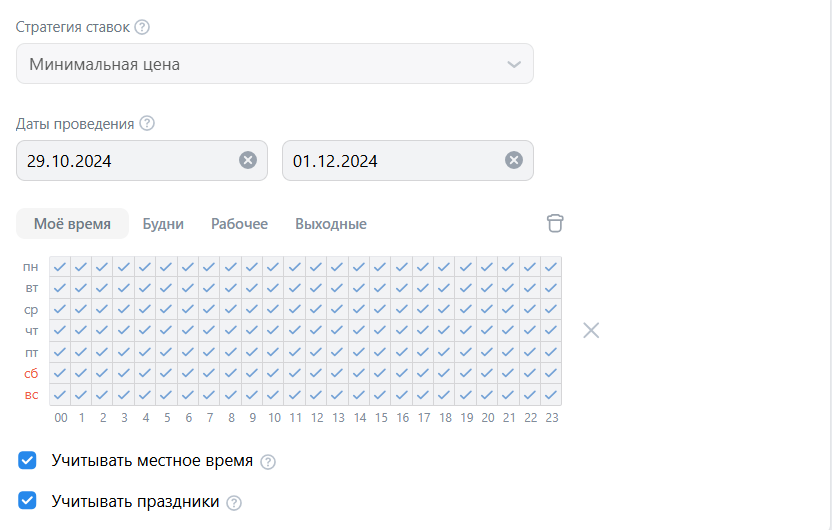Uncheck Учитывать местное время checkbox

coord(28,461)
